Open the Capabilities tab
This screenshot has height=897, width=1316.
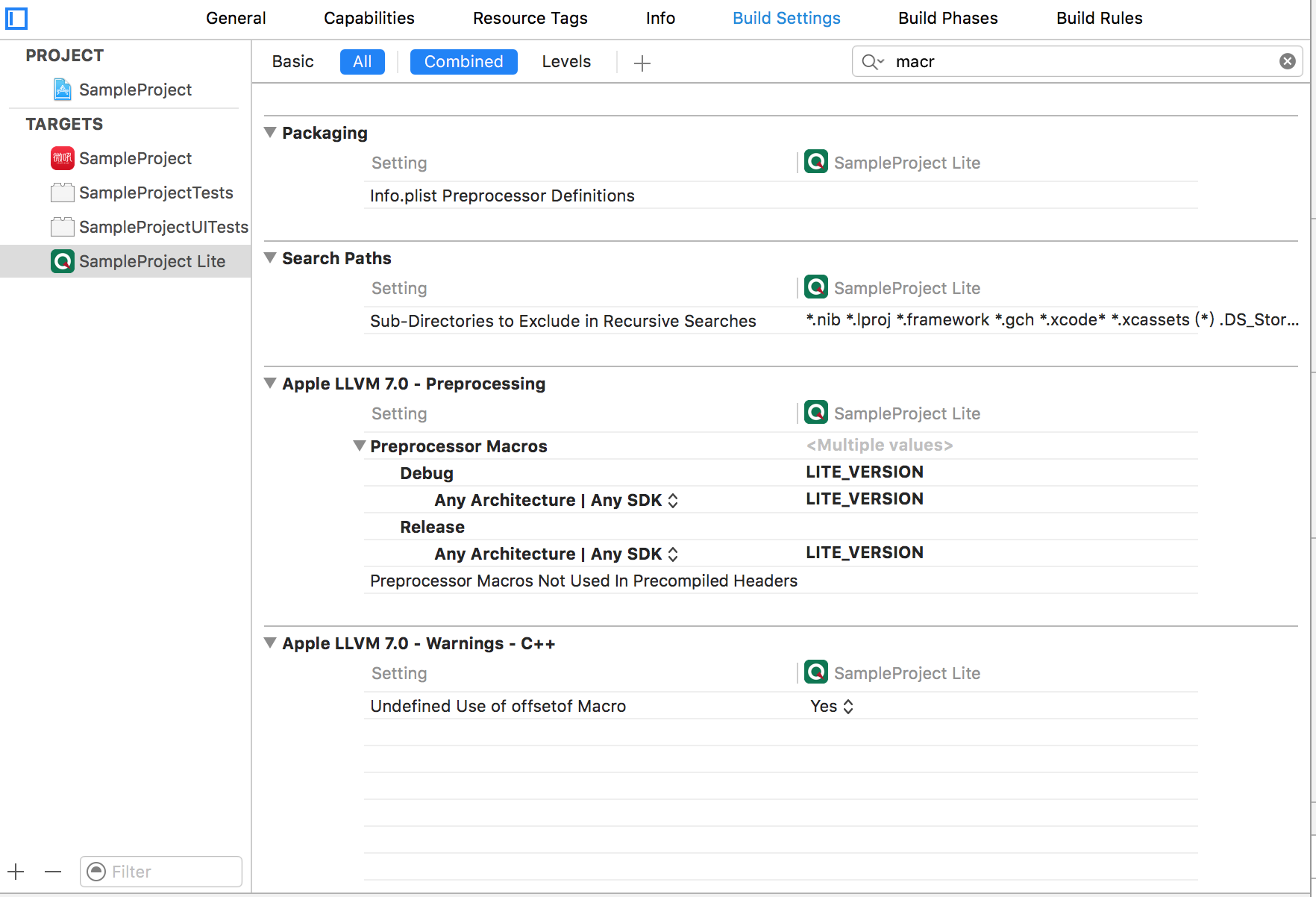(x=369, y=18)
